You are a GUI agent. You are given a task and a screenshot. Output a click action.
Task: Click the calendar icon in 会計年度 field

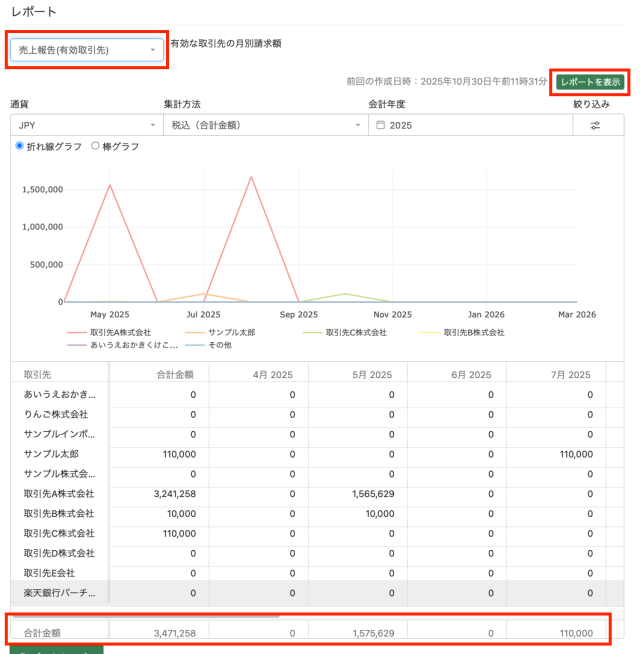(x=380, y=126)
